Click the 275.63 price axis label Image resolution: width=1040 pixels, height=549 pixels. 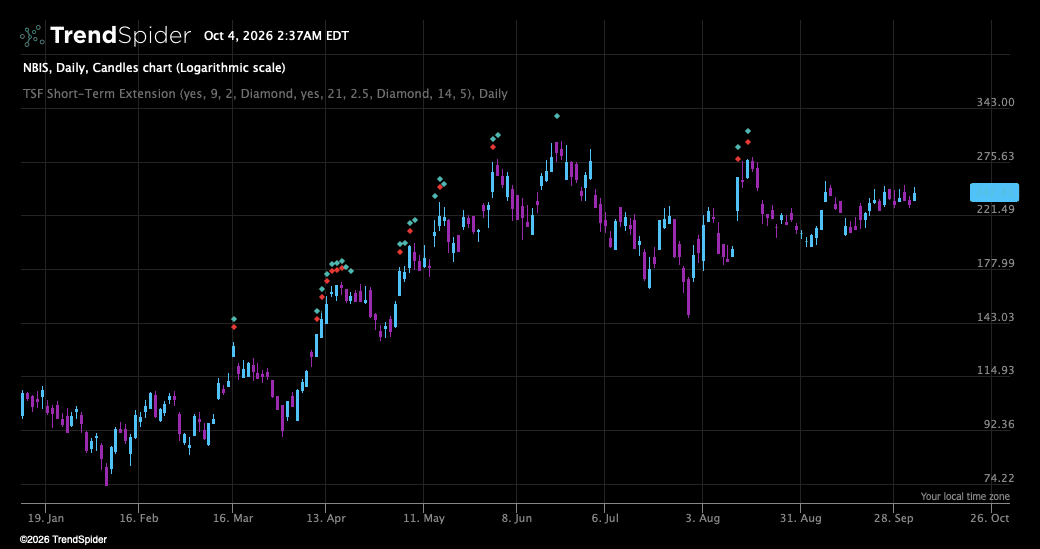tap(995, 156)
